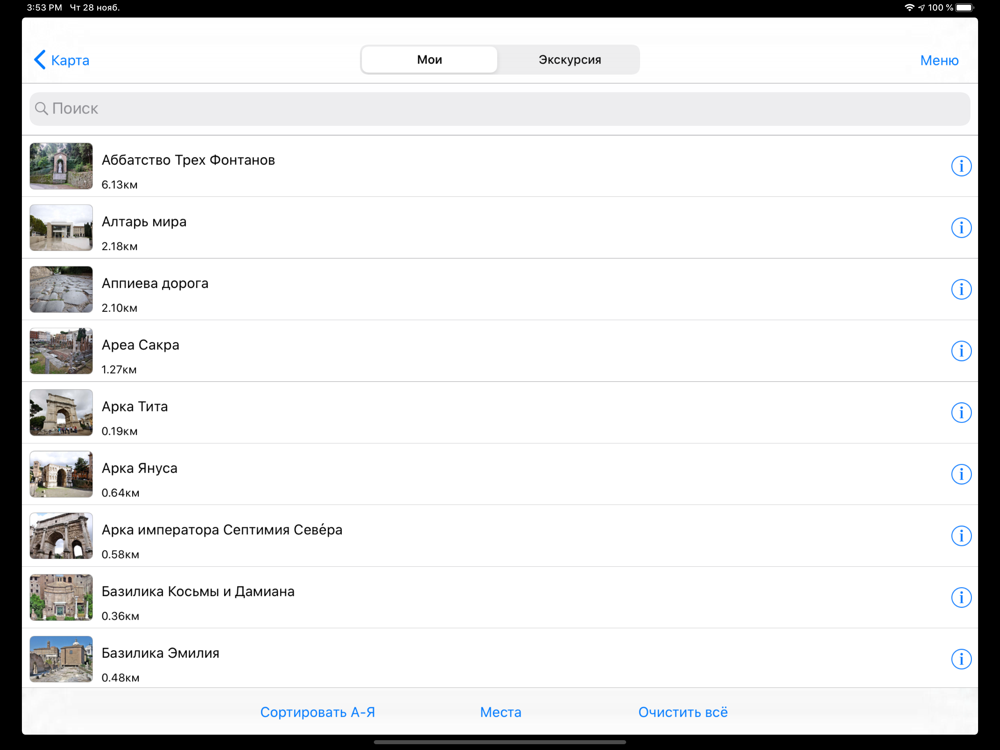The image size is (1000, 750).
Task: Click the 0.19км distance label
Action: pos(119,431)
